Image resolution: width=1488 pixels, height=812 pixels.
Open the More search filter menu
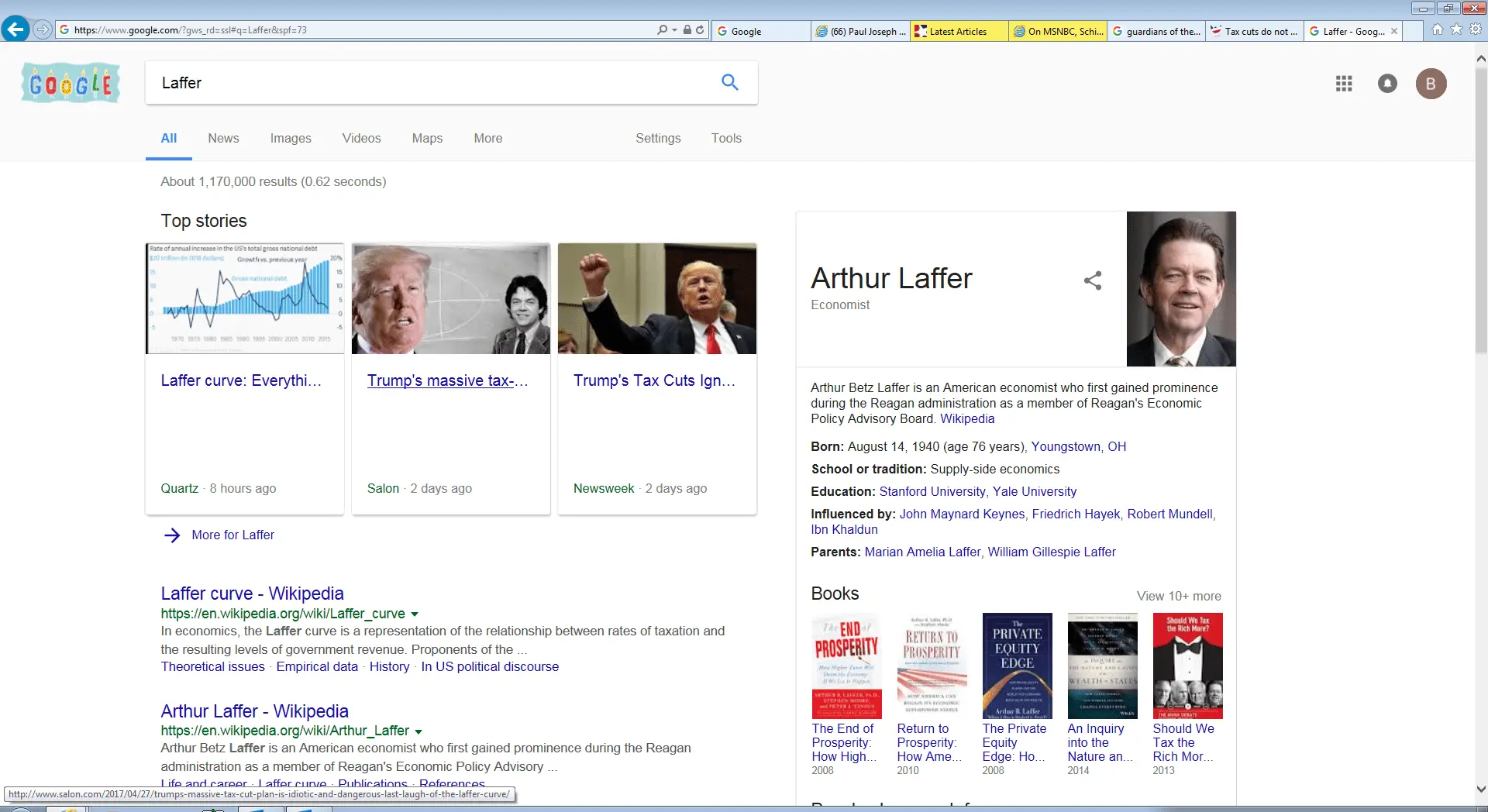(487, 138)
